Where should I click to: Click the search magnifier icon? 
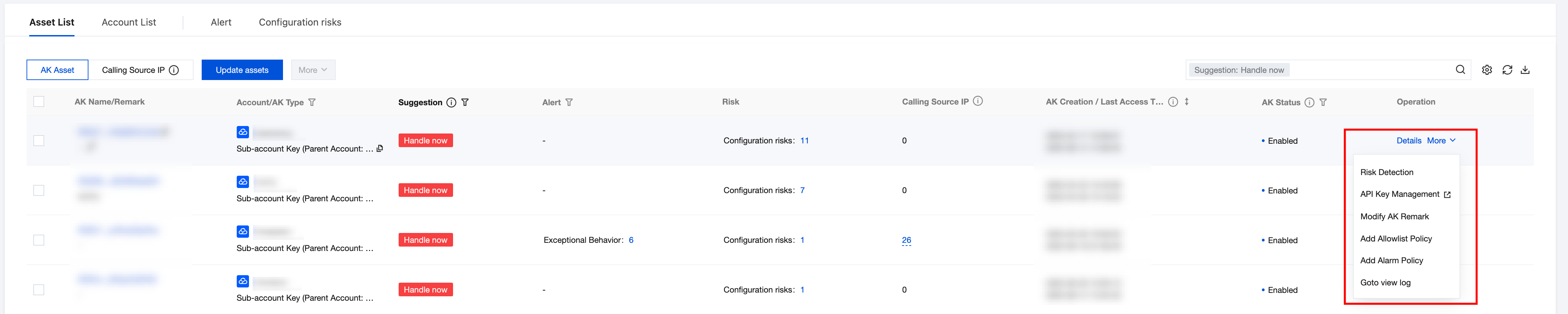pos(1460,69)
